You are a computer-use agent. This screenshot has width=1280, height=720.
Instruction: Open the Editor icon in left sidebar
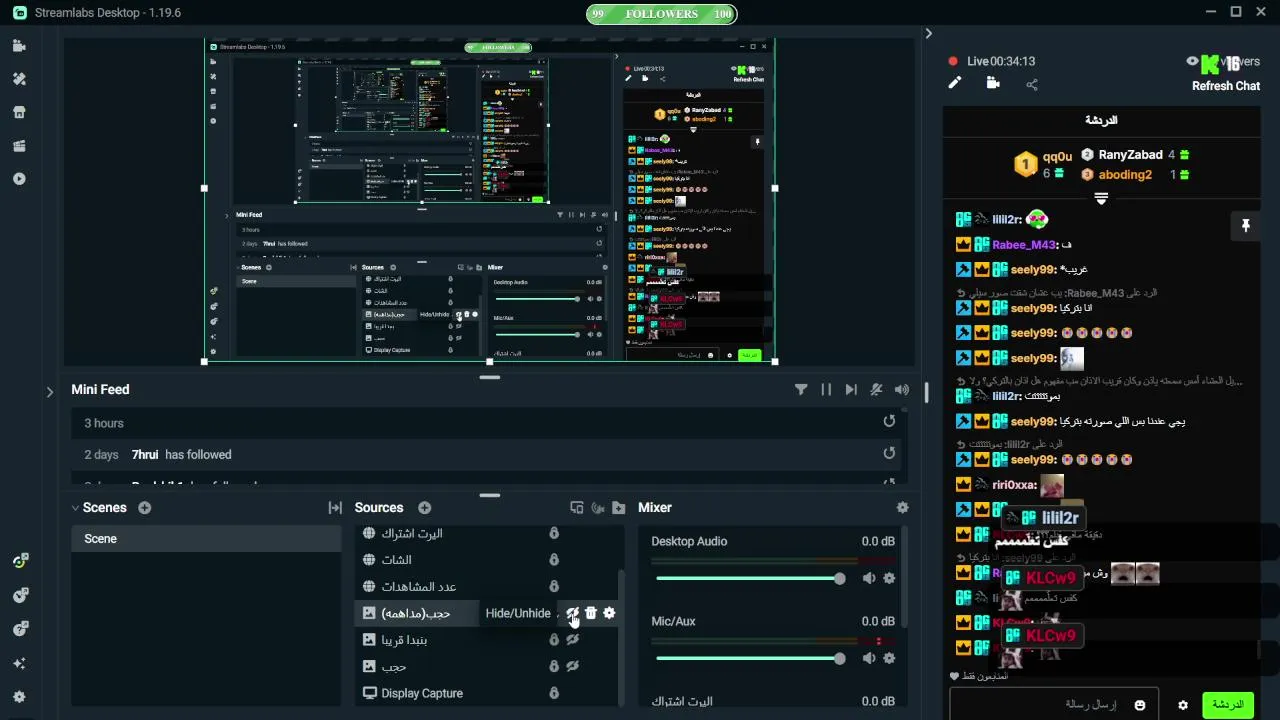(x=19, y=46)
